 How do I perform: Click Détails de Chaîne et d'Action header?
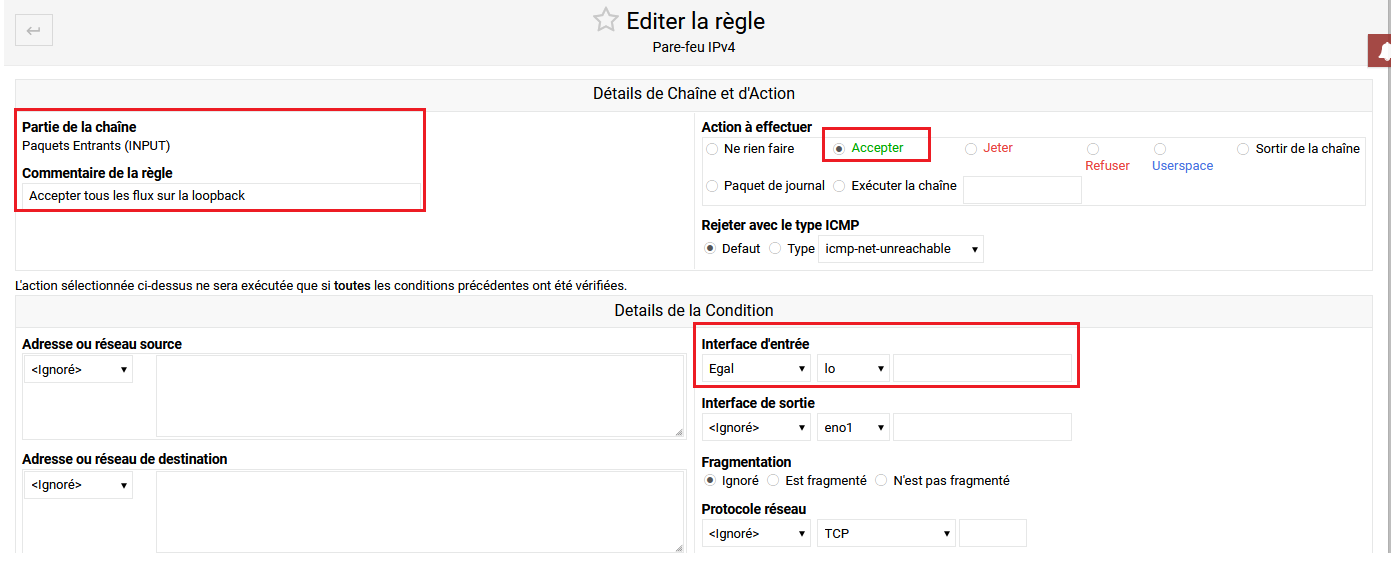point(694,93)
